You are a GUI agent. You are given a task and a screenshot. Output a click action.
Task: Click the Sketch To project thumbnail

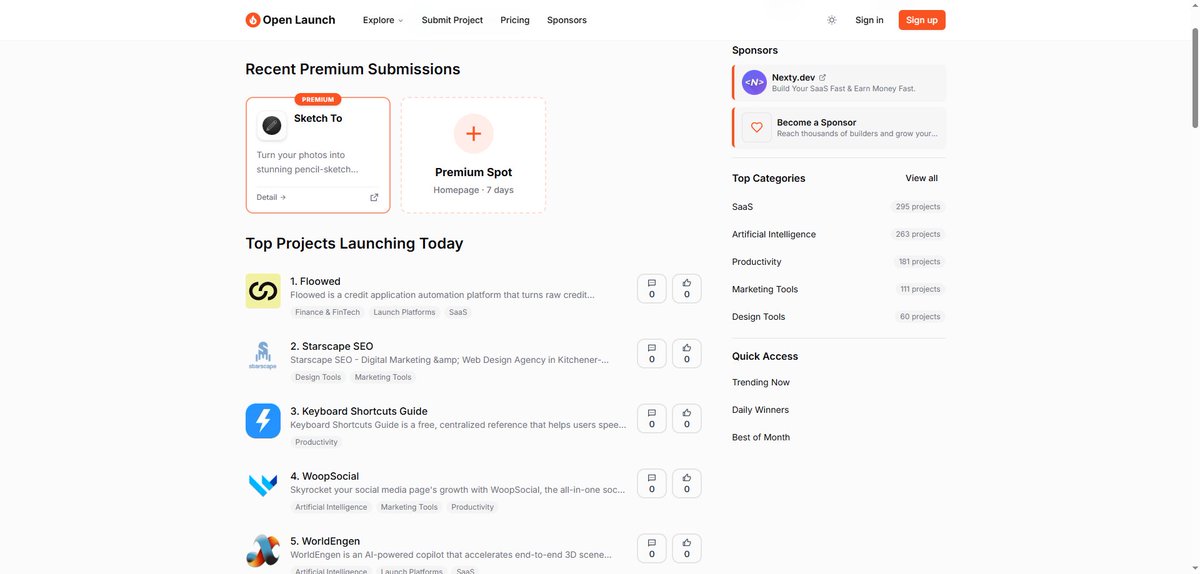[272, 125]
